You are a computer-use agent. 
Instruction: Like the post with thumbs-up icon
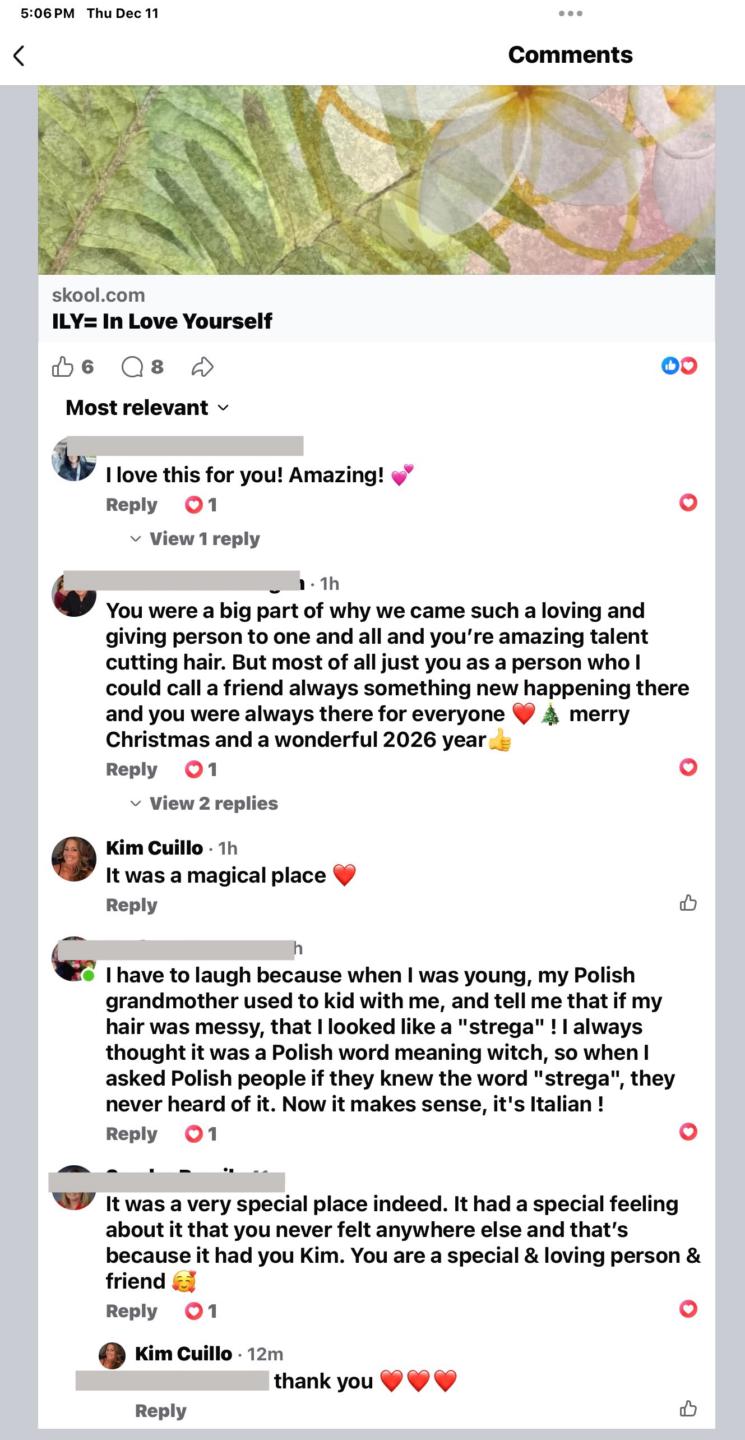pos(63,367)
